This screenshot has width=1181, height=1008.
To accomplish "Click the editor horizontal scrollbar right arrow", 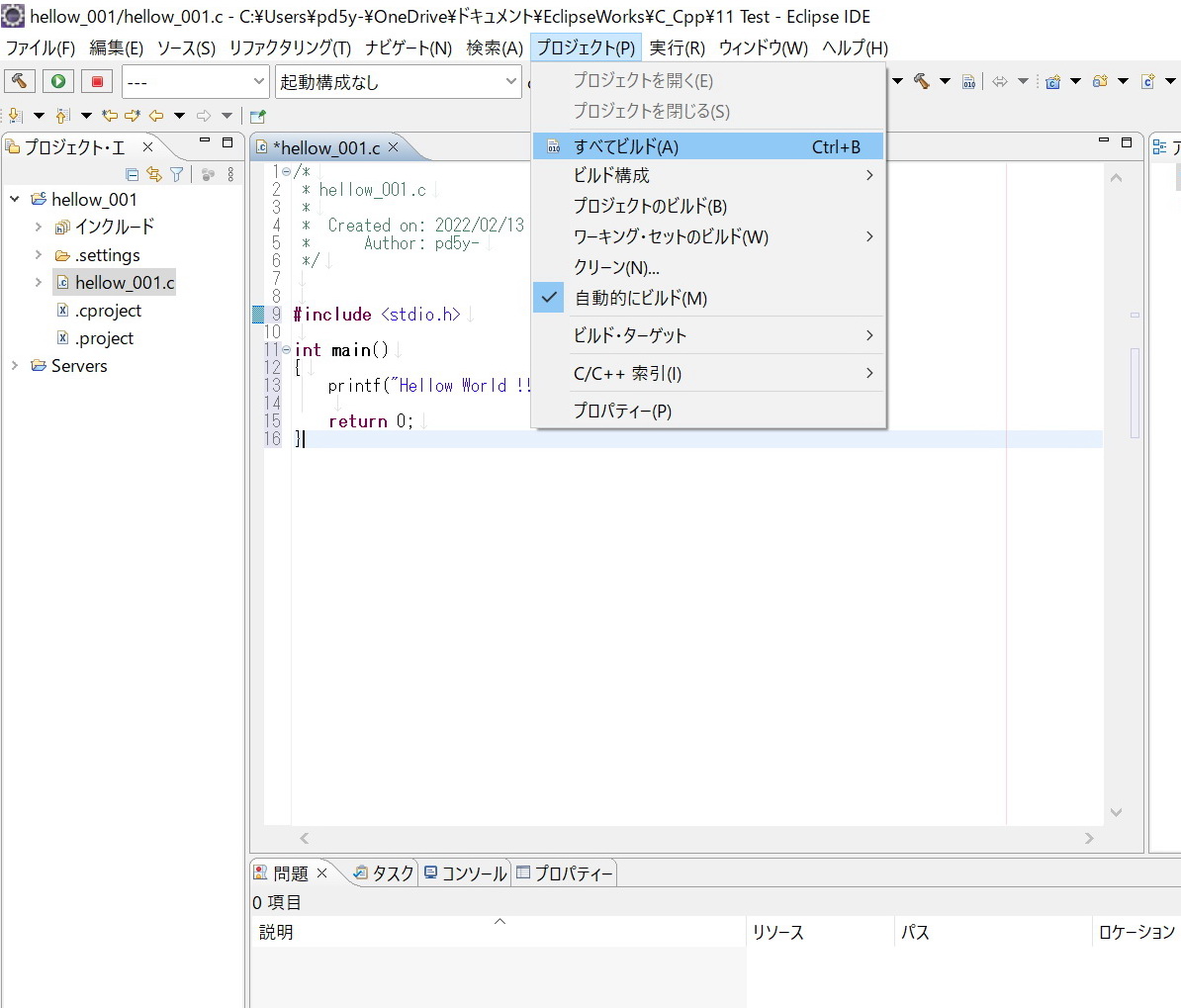I will click(1089, 839).
